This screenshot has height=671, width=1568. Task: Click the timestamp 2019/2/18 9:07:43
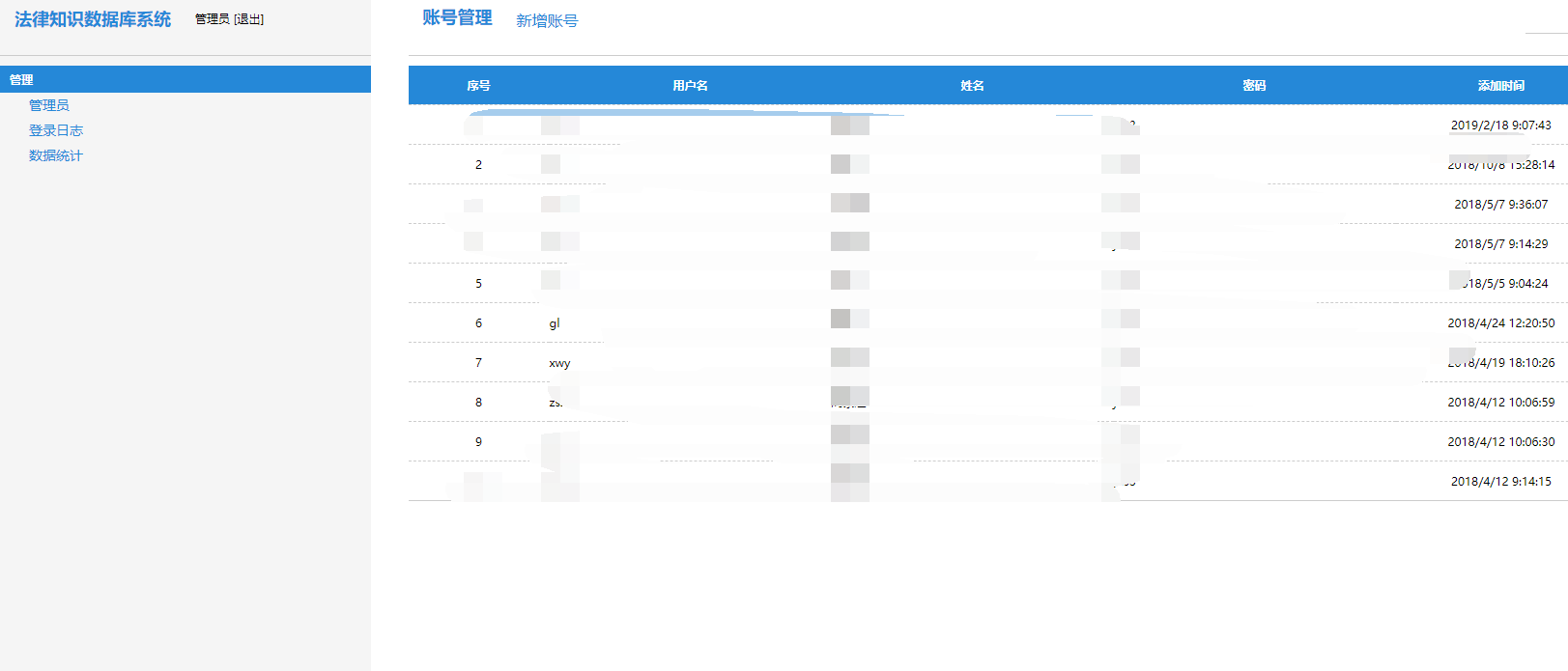click(1500, 126)
